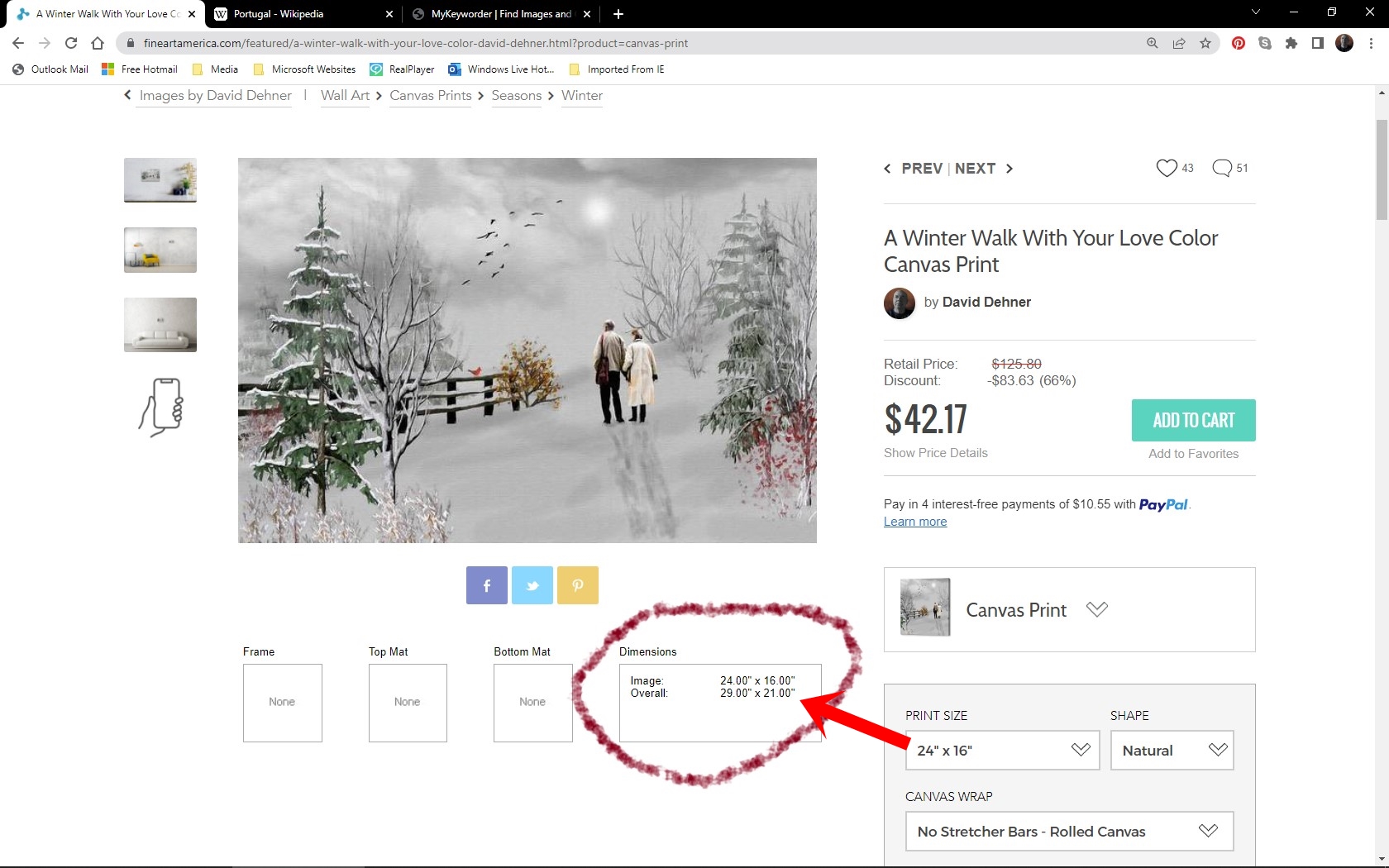Open the Extensions puzzle icon
Screen dimensions: 1389x868
point(1291,43)
